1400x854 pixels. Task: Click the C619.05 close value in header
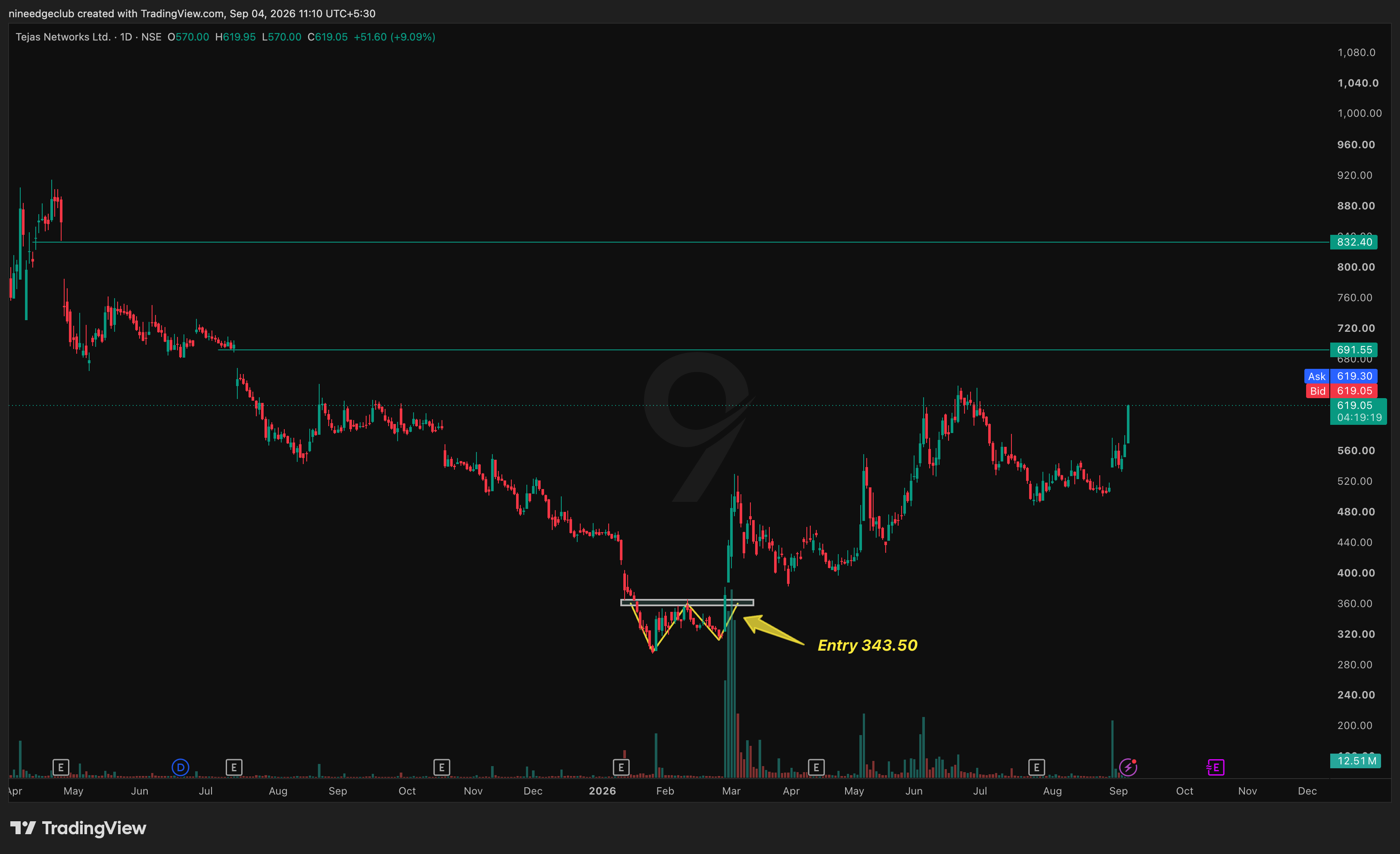[x=327, y=37]
